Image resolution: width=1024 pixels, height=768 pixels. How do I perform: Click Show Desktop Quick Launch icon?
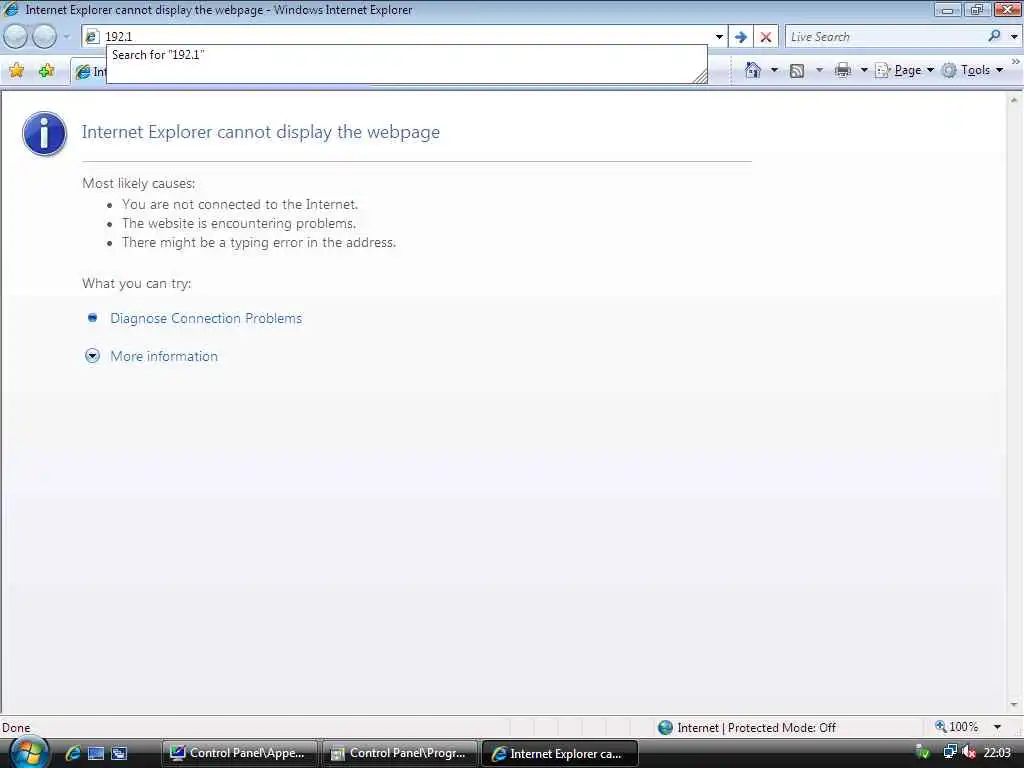tap(96, 753)
